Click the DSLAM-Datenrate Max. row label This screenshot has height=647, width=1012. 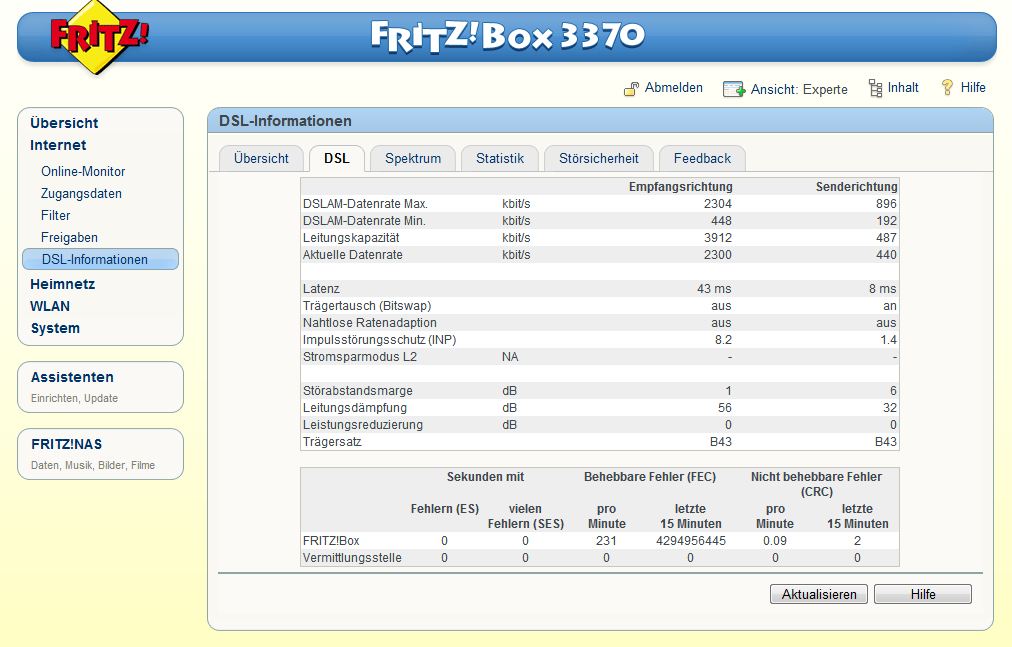pyautogui.click(x=365, y=203)
